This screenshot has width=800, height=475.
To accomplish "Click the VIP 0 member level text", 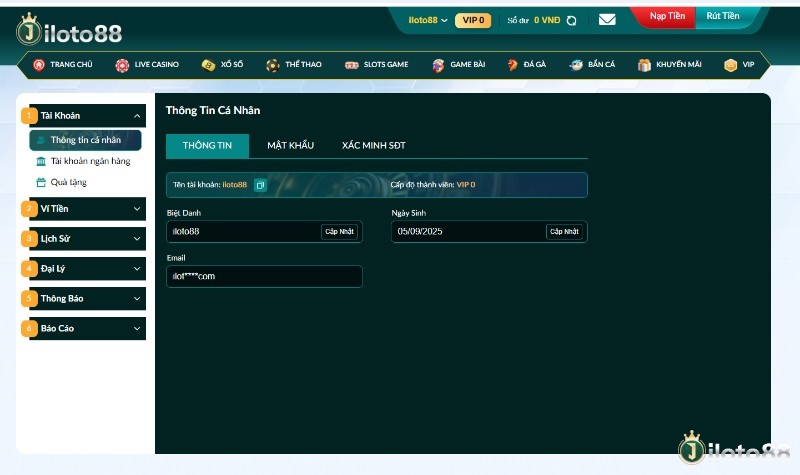I will (466, 185).
